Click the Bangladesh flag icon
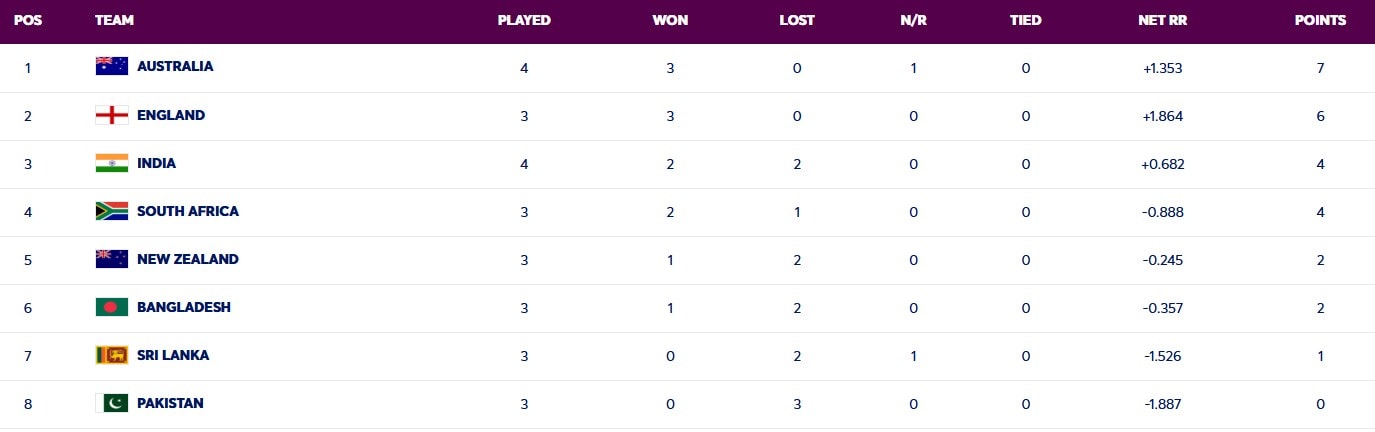The image size is (1375, 432). [111, 307]
